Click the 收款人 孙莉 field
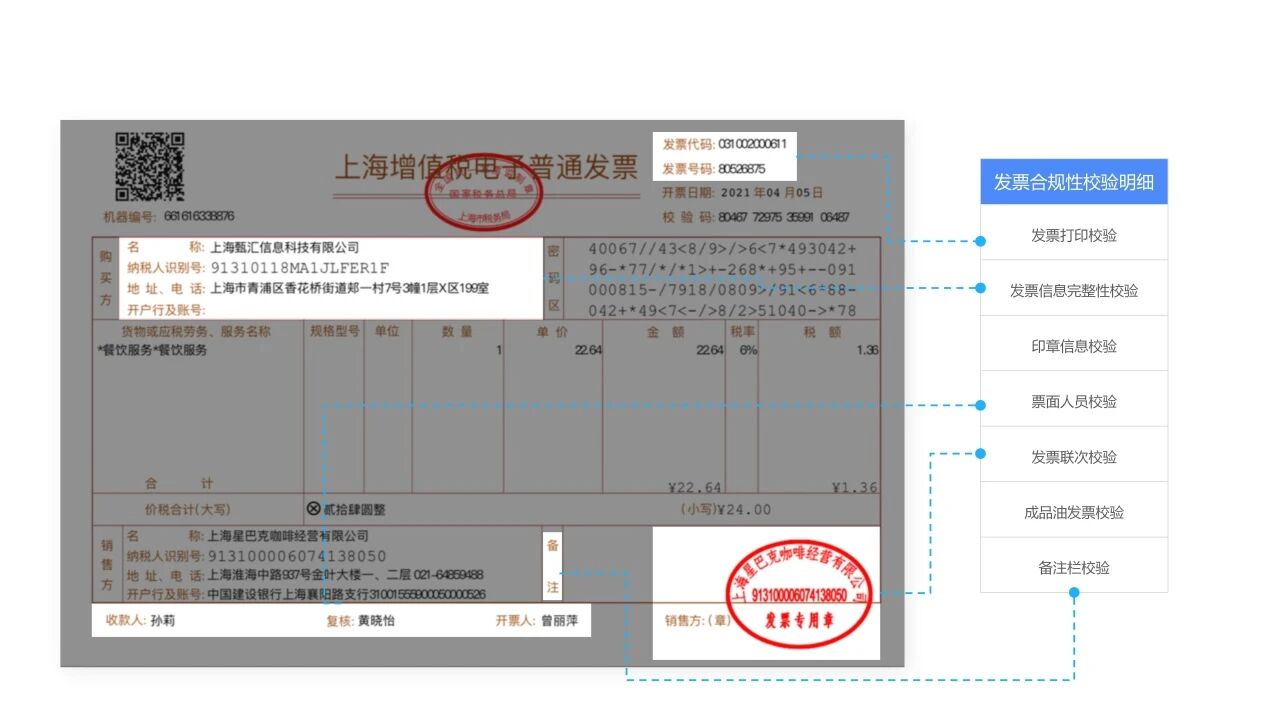Viewport: 1280px width, 720px height. click(147, 620)
